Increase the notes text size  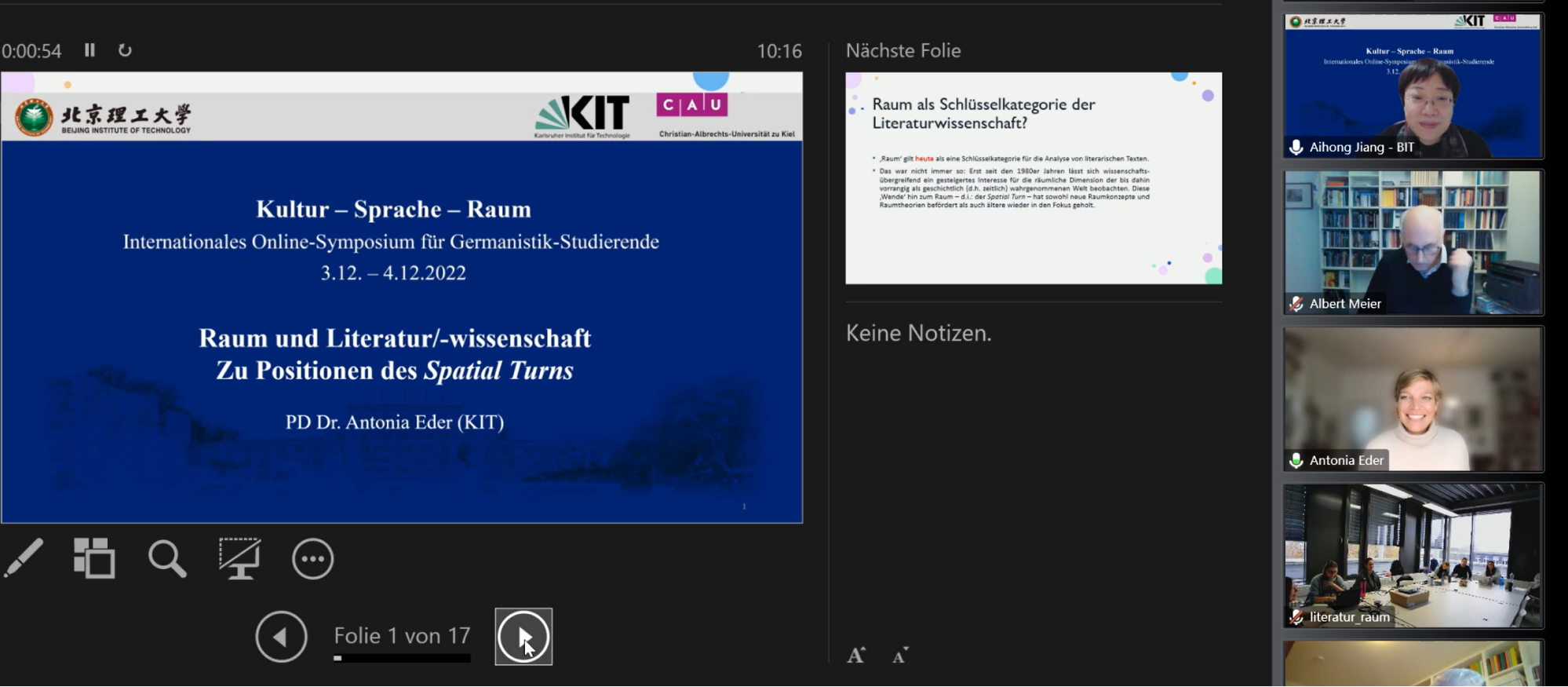click(x=856, y=655)
